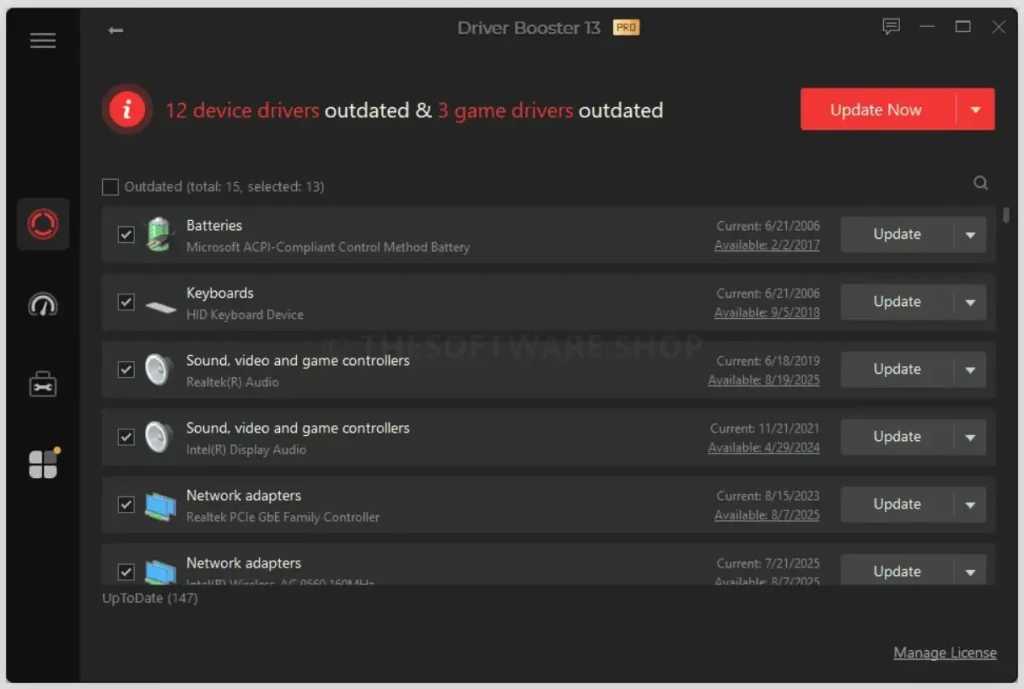Open Realtek PCIe GbE Update dropdown arrow
This screenshot has width=1024, height=689.
[x=970, y=505]
